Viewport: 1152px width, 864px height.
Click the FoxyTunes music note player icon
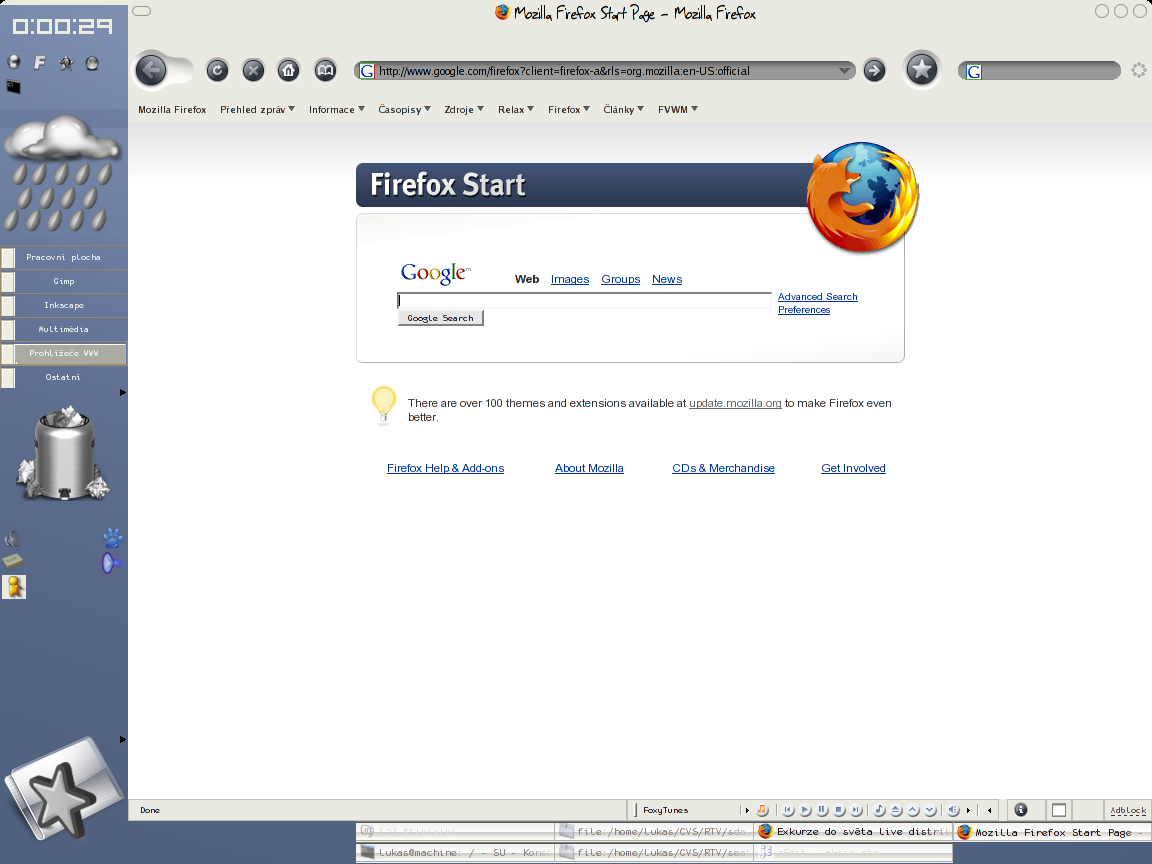[763, 810]
